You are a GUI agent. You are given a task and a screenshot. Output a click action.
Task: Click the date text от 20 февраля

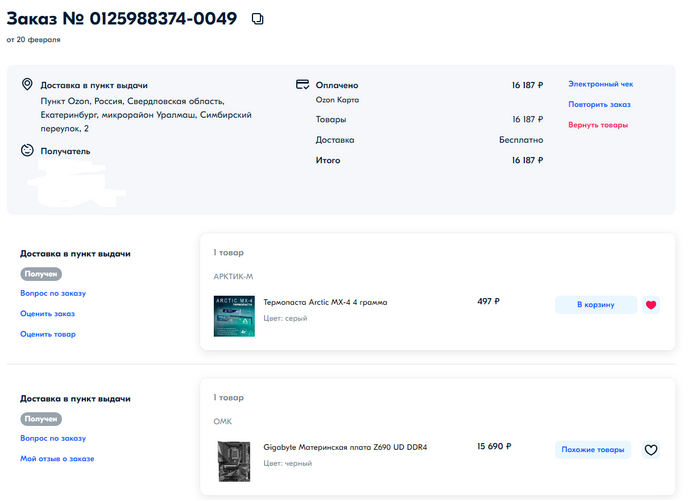point(33,40)
